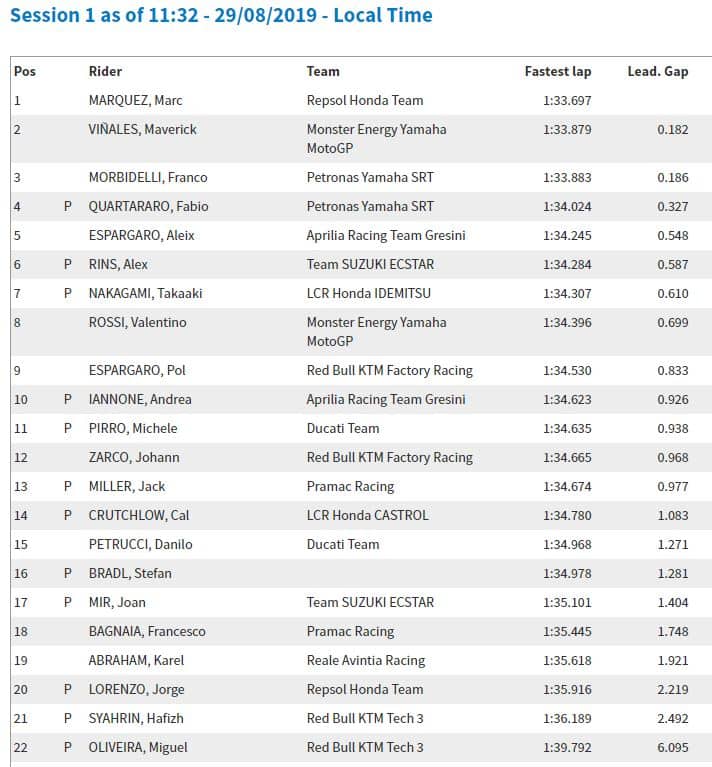
Task: Select rider VIÑALES, Maverick
Action: [143, 129]
